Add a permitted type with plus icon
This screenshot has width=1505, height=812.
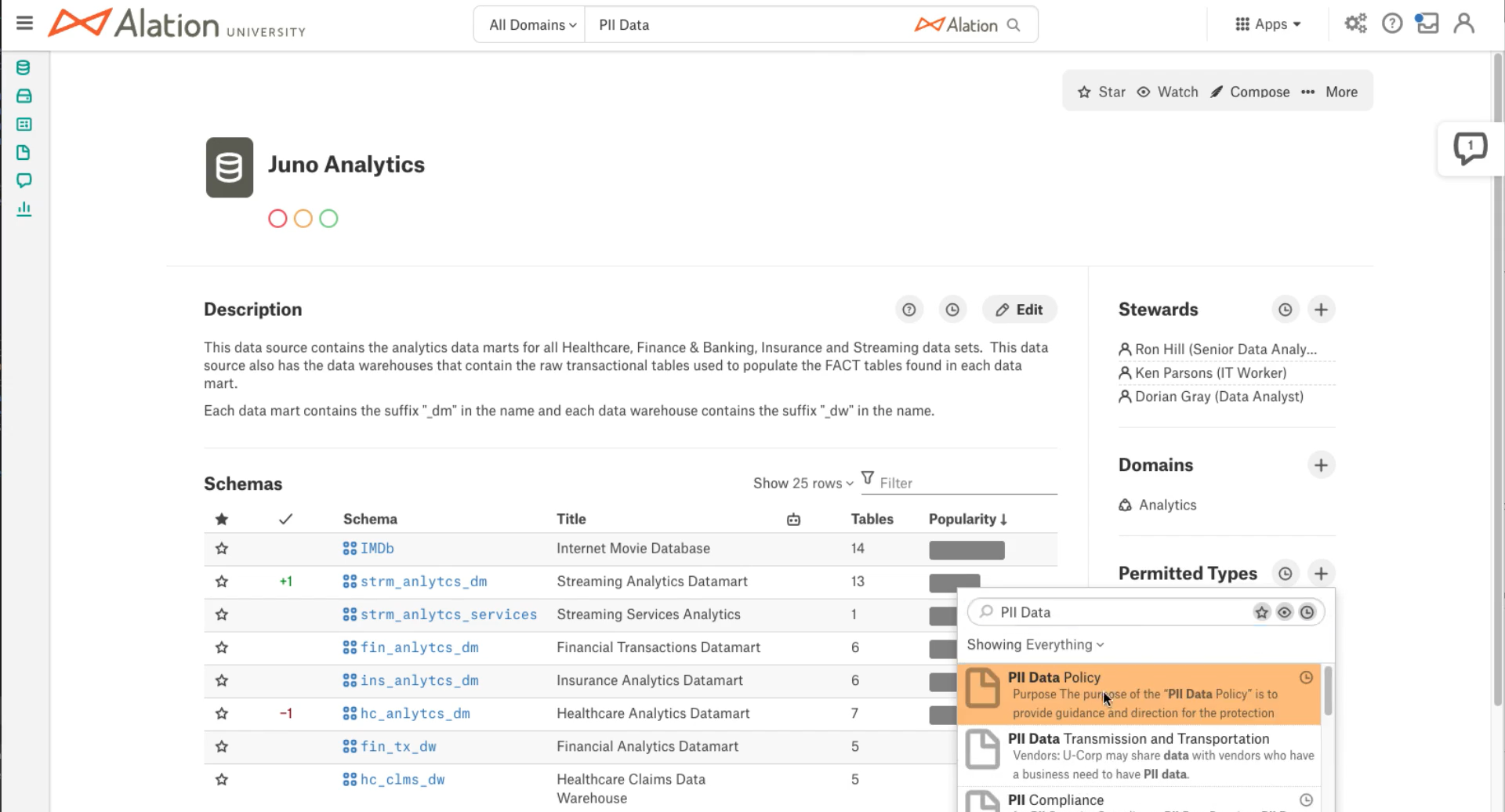coord(1321,573)
